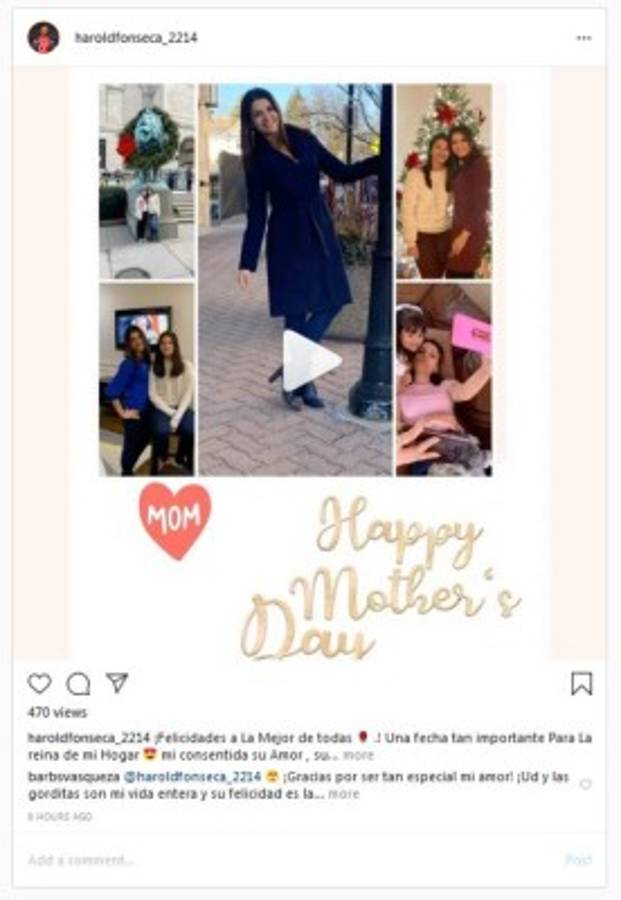This screenshot has height=900, width=621.
Task: Share post using paper plane icon
Action: coord(117,682)
